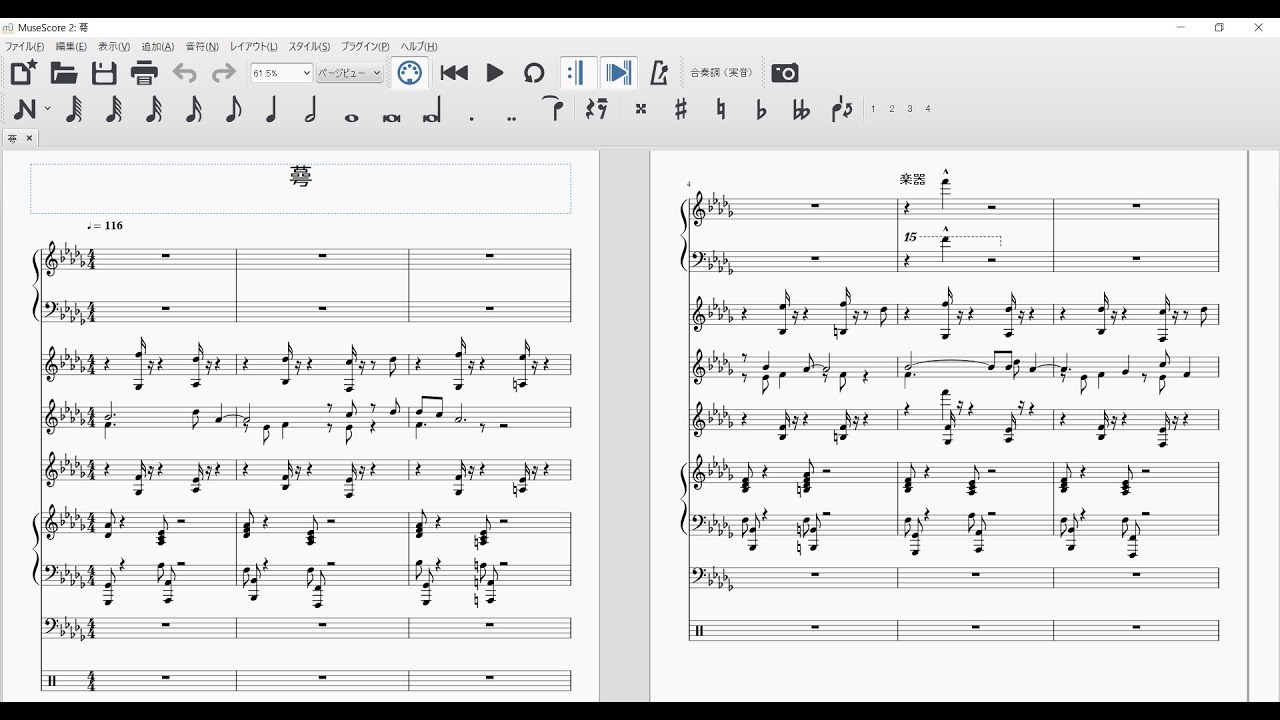The height and width of the screenshot is (720, 1280).
Task: Open the ページビュー view mode dropdown
Action: pos(350,73)
